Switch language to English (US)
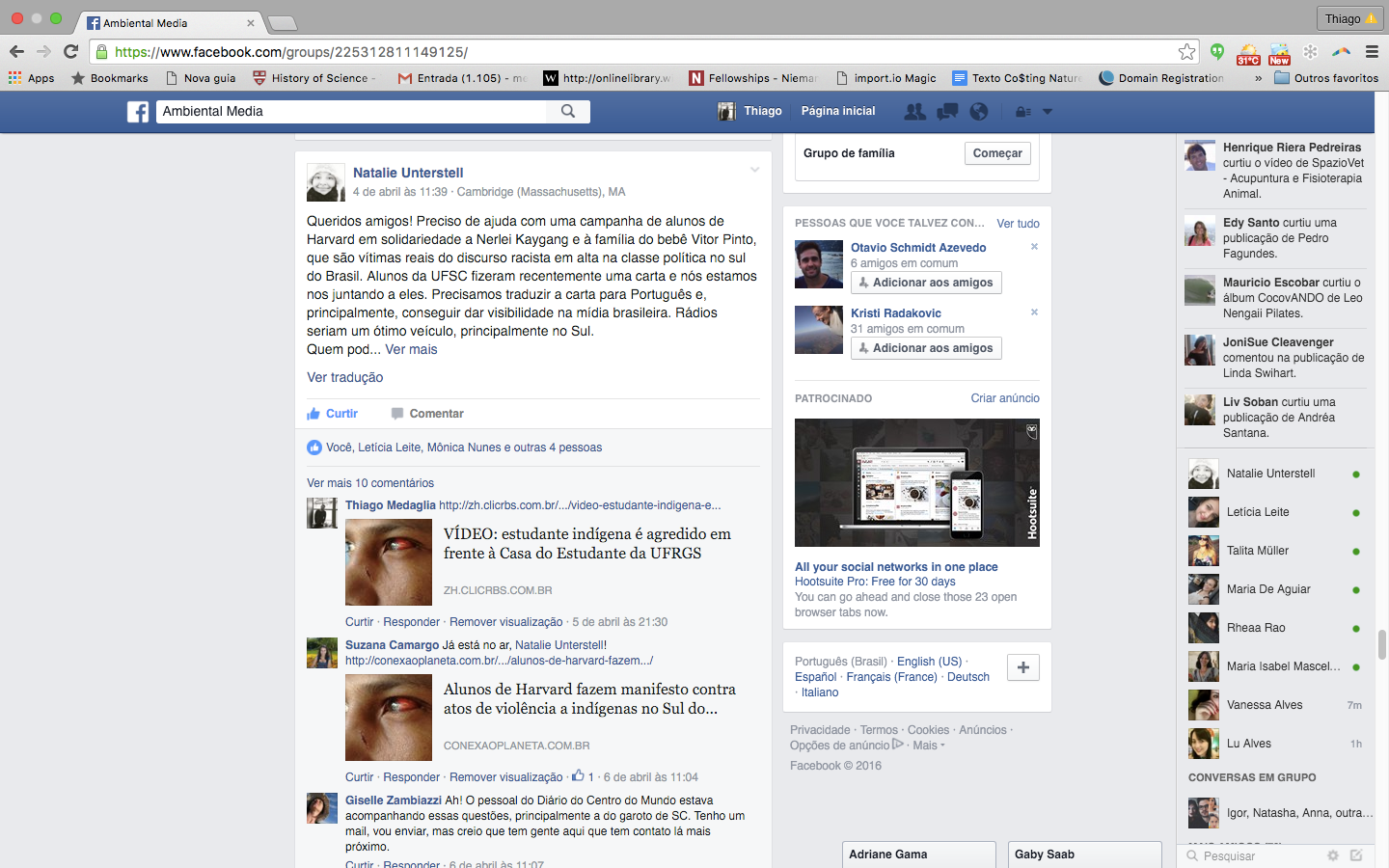The height and width of the screenshot is (868, 1389). (x=929, y=662)
